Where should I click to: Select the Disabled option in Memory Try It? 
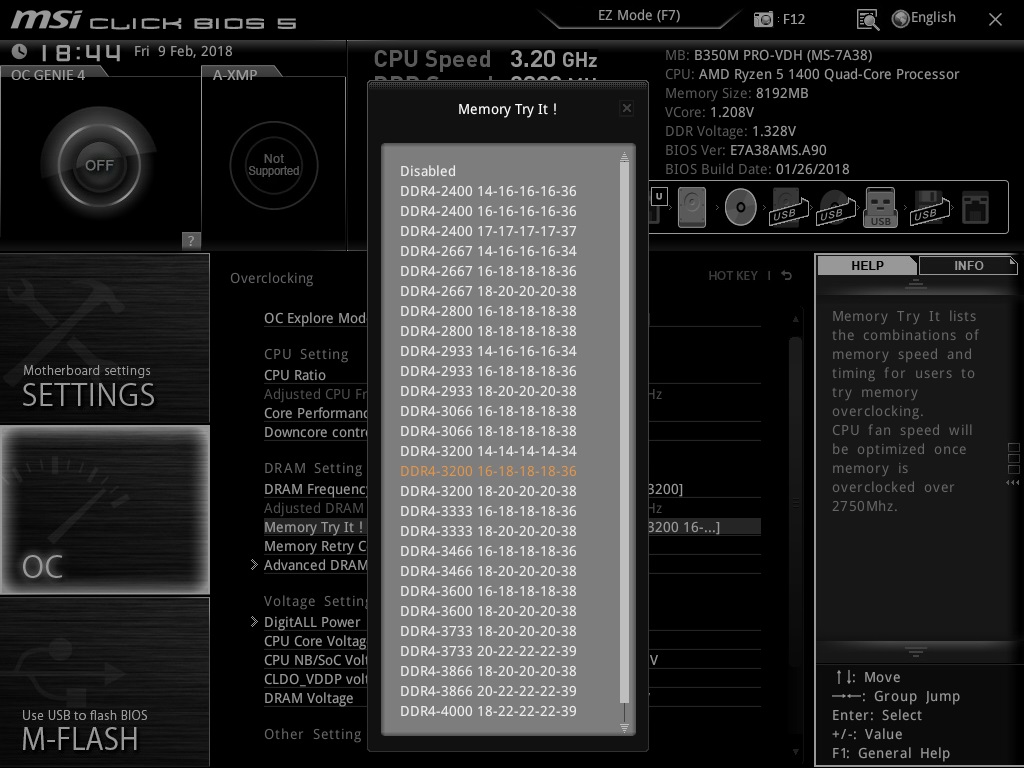click(x=428, y=171)
